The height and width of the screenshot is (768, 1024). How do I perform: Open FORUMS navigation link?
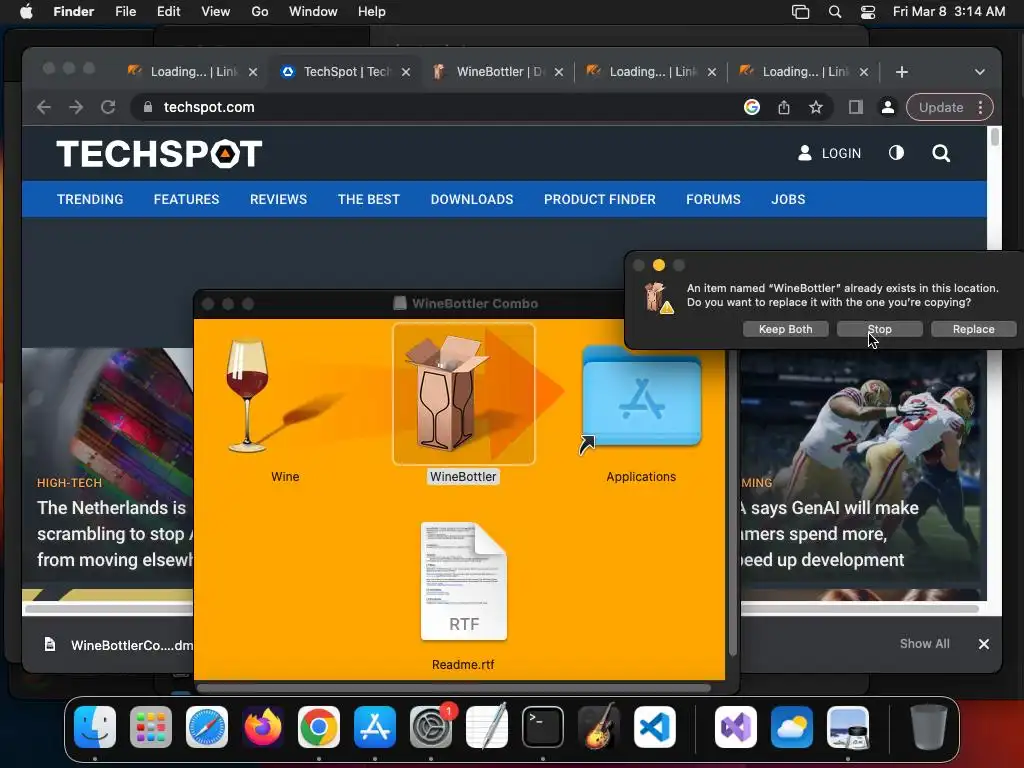713,199
